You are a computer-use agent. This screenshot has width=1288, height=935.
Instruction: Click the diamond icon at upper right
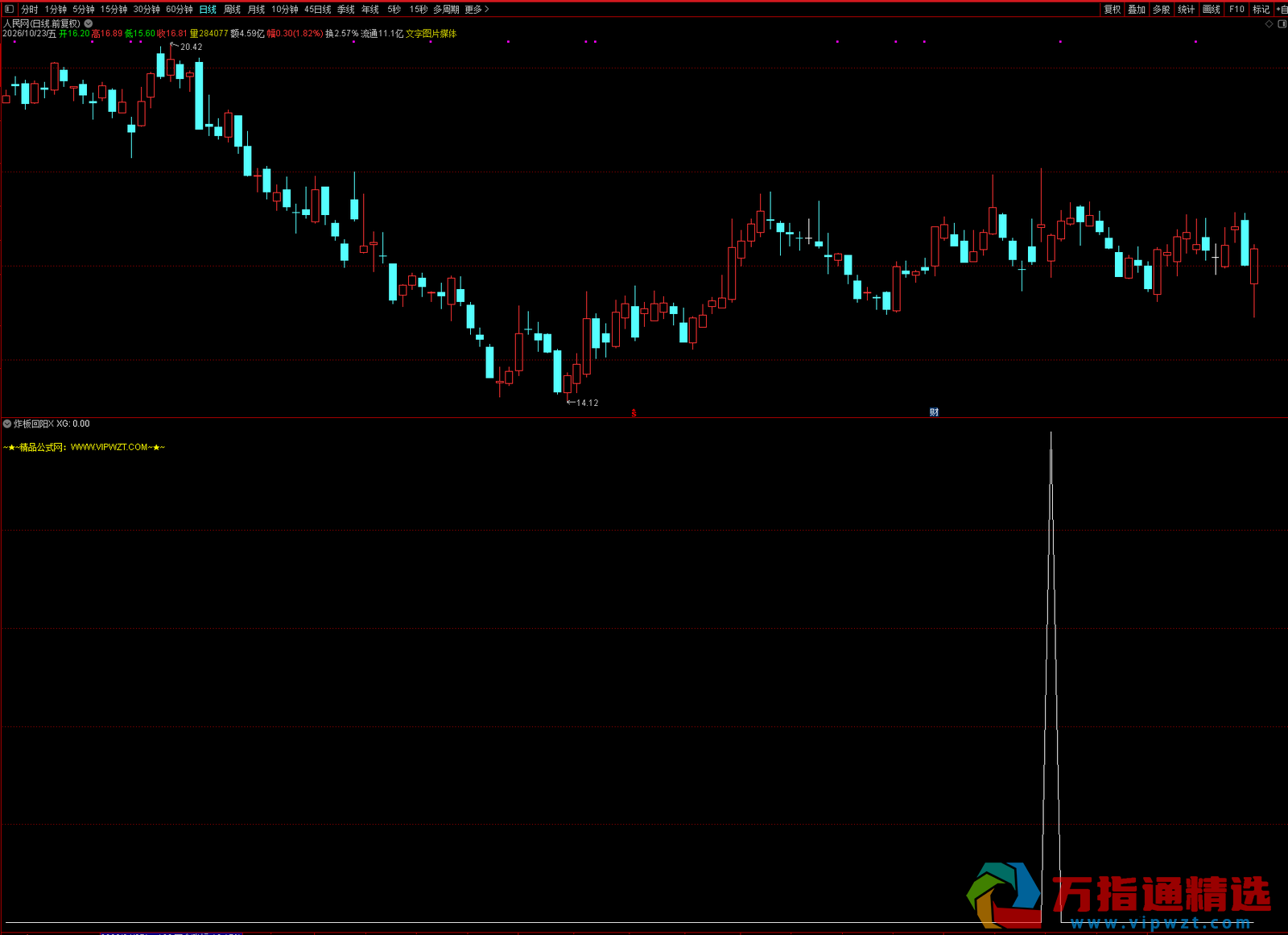click(x=1269, y=24)
